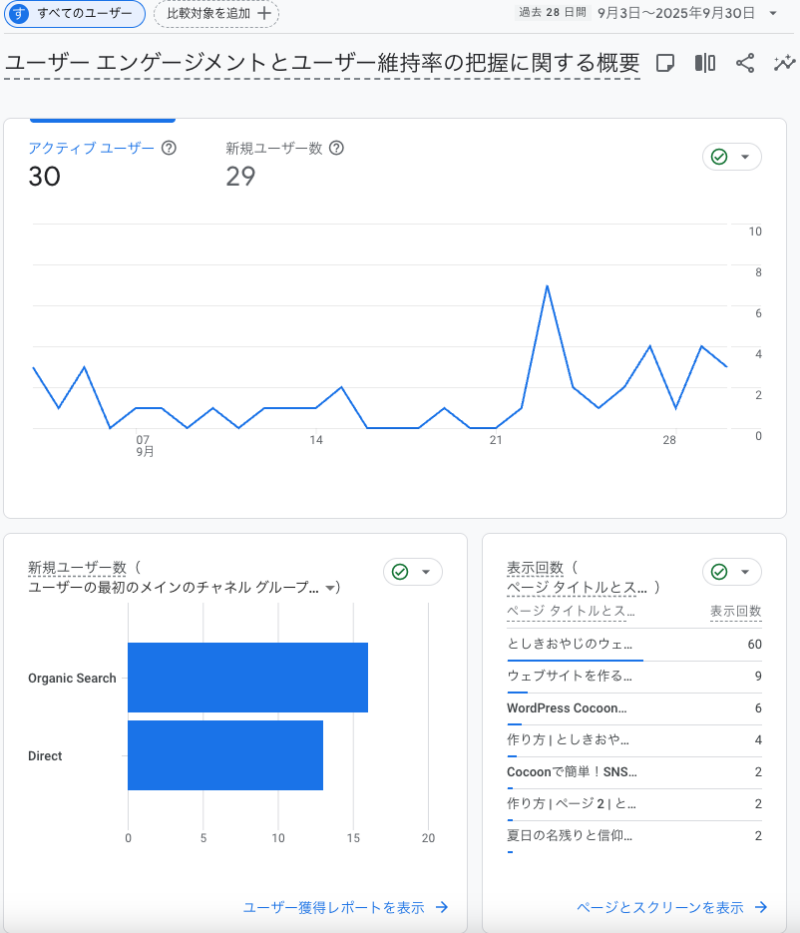The width and height of the screenshot is (800, 933).
Task: Click help icon beside アクティブ ユーザー
Action: click(169, 148)
